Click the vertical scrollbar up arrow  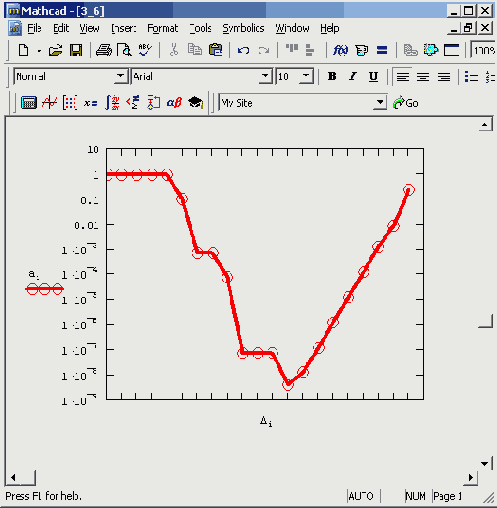485,125
